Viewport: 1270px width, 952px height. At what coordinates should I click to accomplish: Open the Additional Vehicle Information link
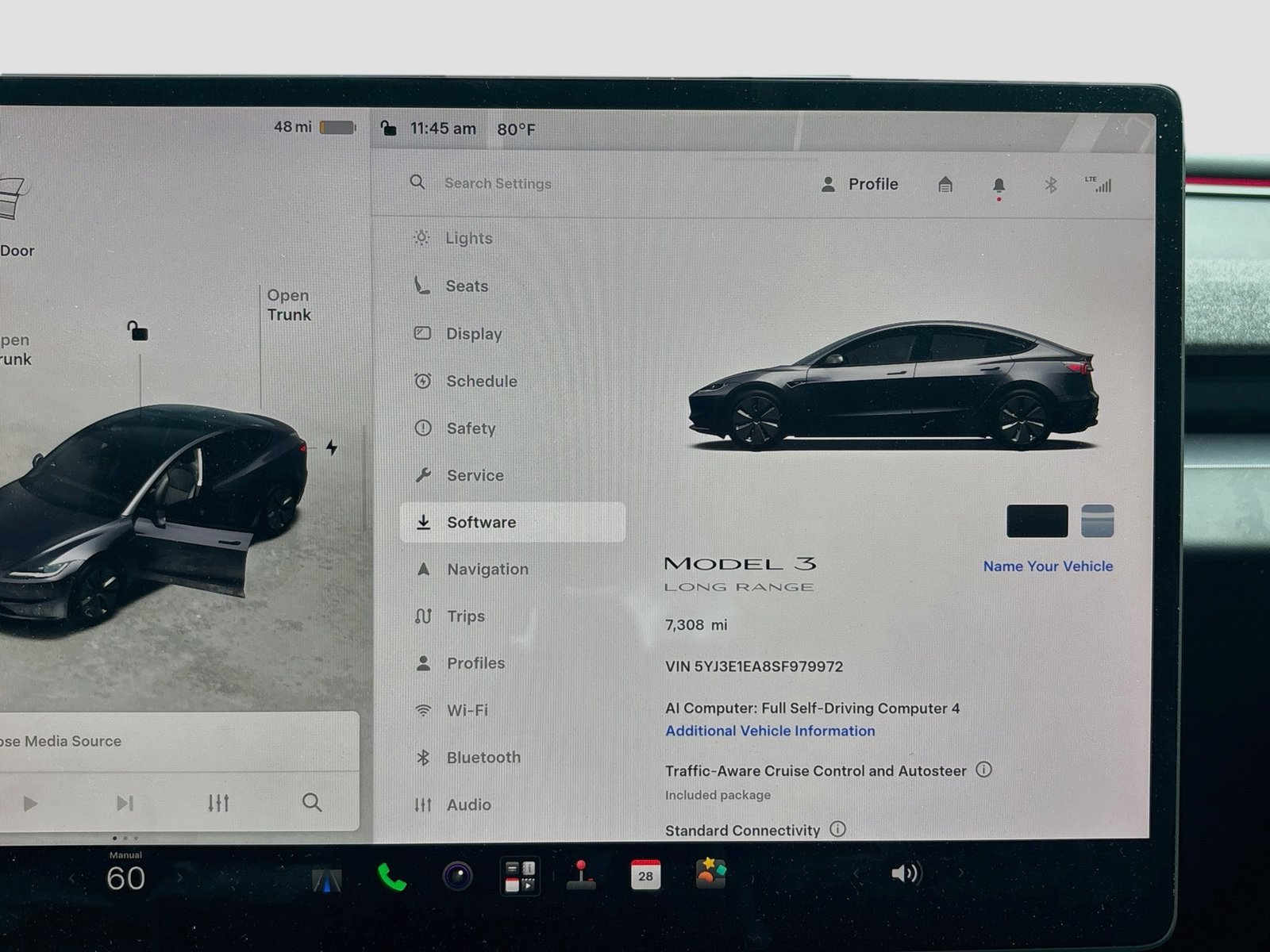(x=770, y=731)
